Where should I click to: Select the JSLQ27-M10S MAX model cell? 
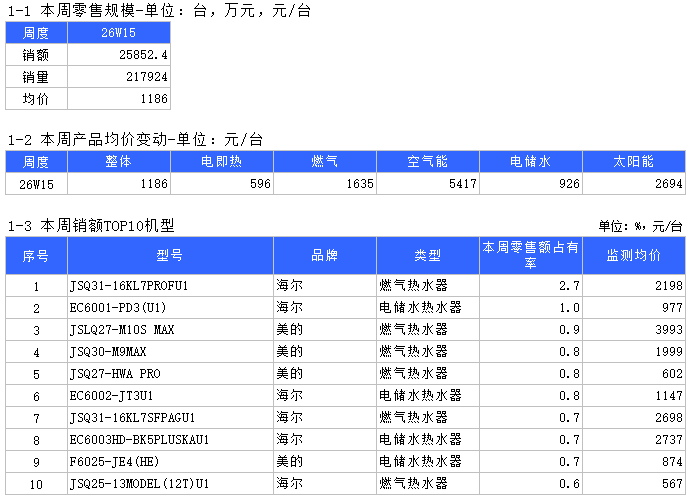(170, 329)
